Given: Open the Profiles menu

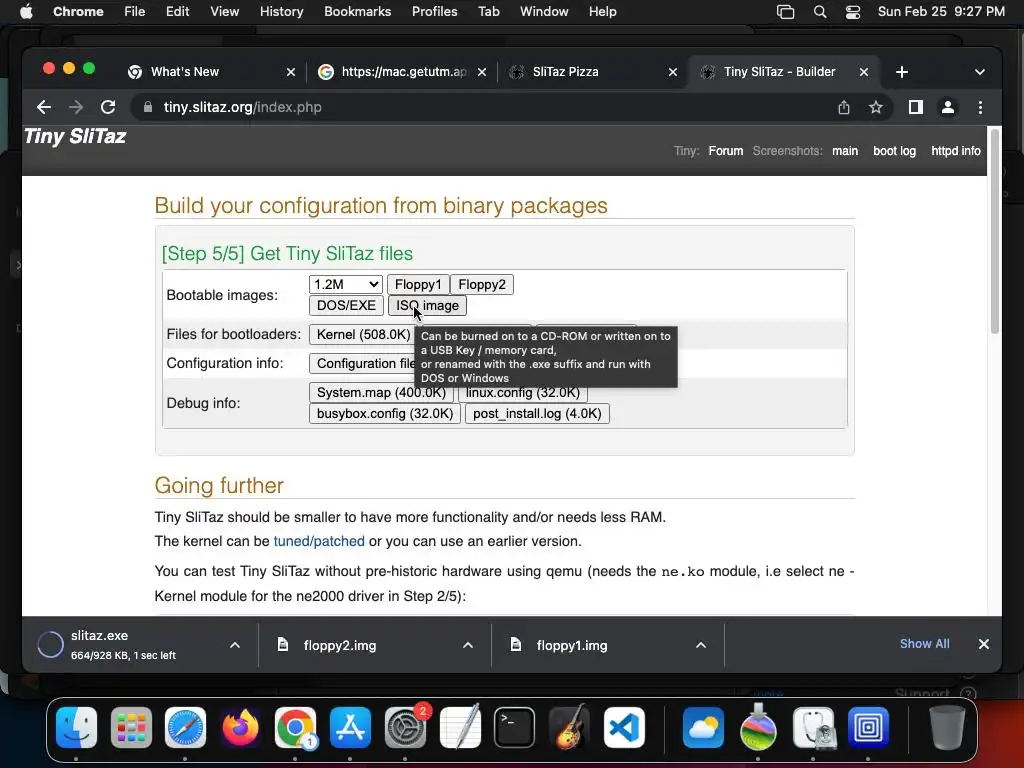Looking at the screenshot, I should point(434,12).
